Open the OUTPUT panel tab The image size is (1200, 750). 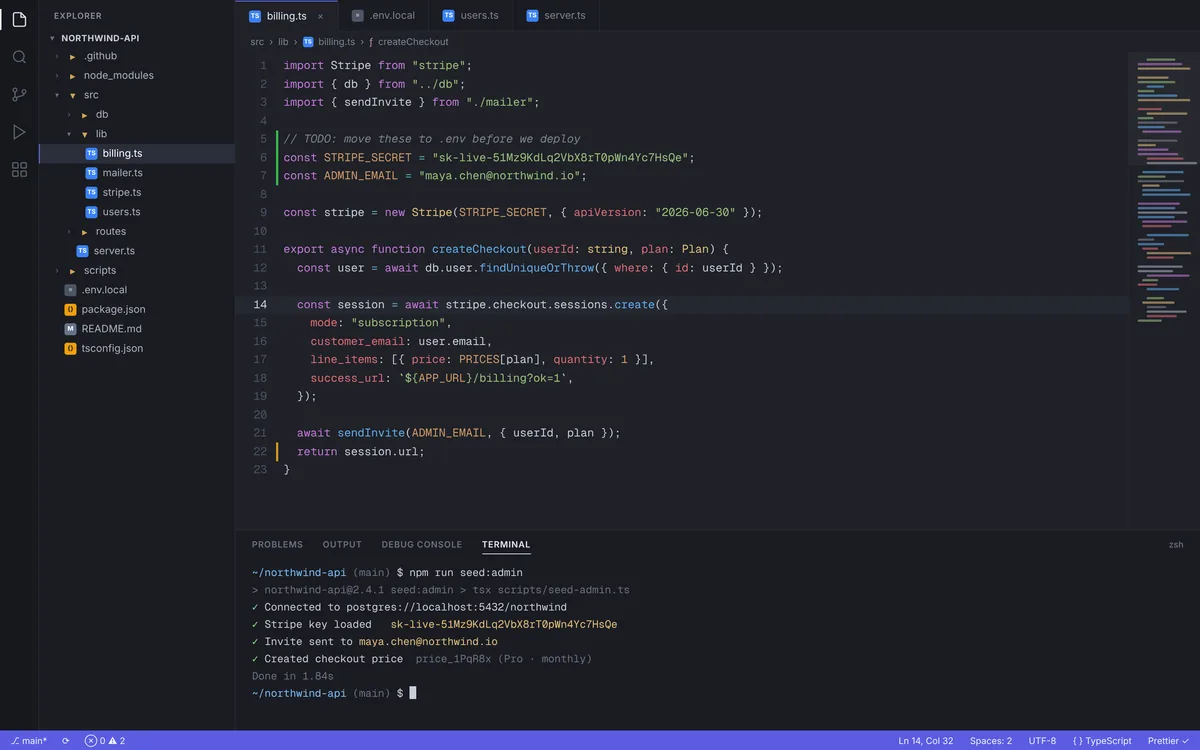click(342, 545)
